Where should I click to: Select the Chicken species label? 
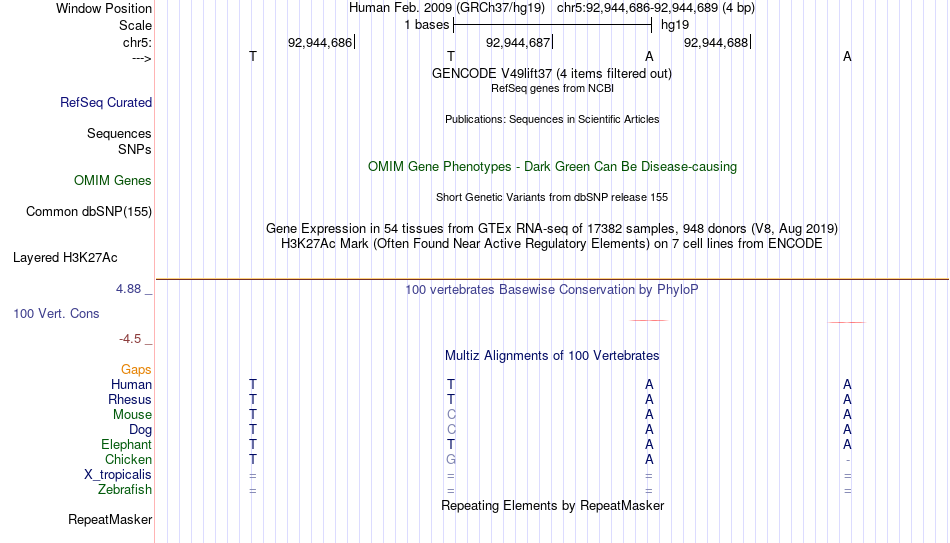coord(128,459)
